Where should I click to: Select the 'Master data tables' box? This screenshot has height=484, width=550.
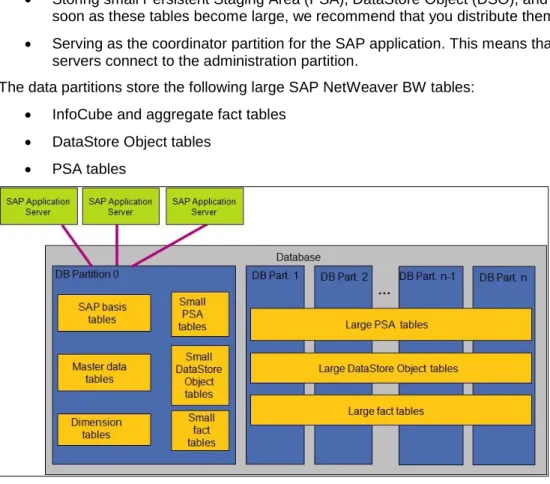click(x=104, y=372)
